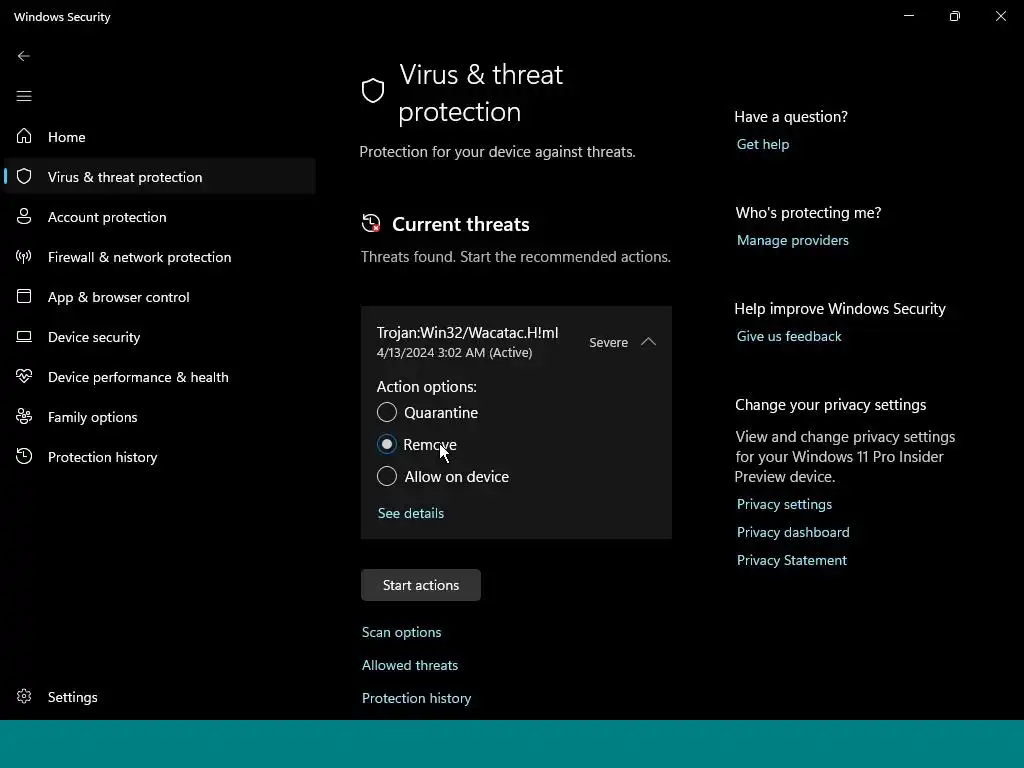Close the Windows Security window
Viewport: 1024px width, 768px height.
1000,16
